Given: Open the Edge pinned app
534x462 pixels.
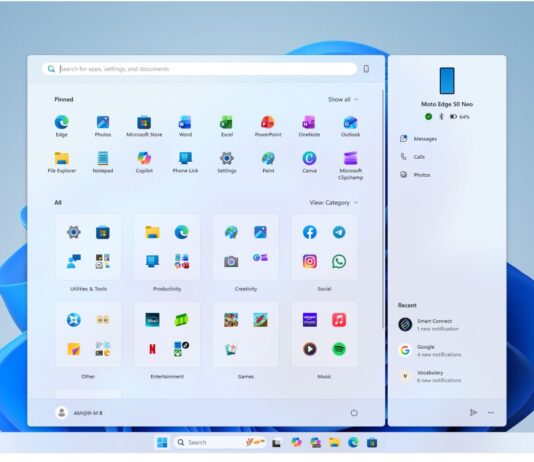Looking at the screenshot, I should click(62, 126).
